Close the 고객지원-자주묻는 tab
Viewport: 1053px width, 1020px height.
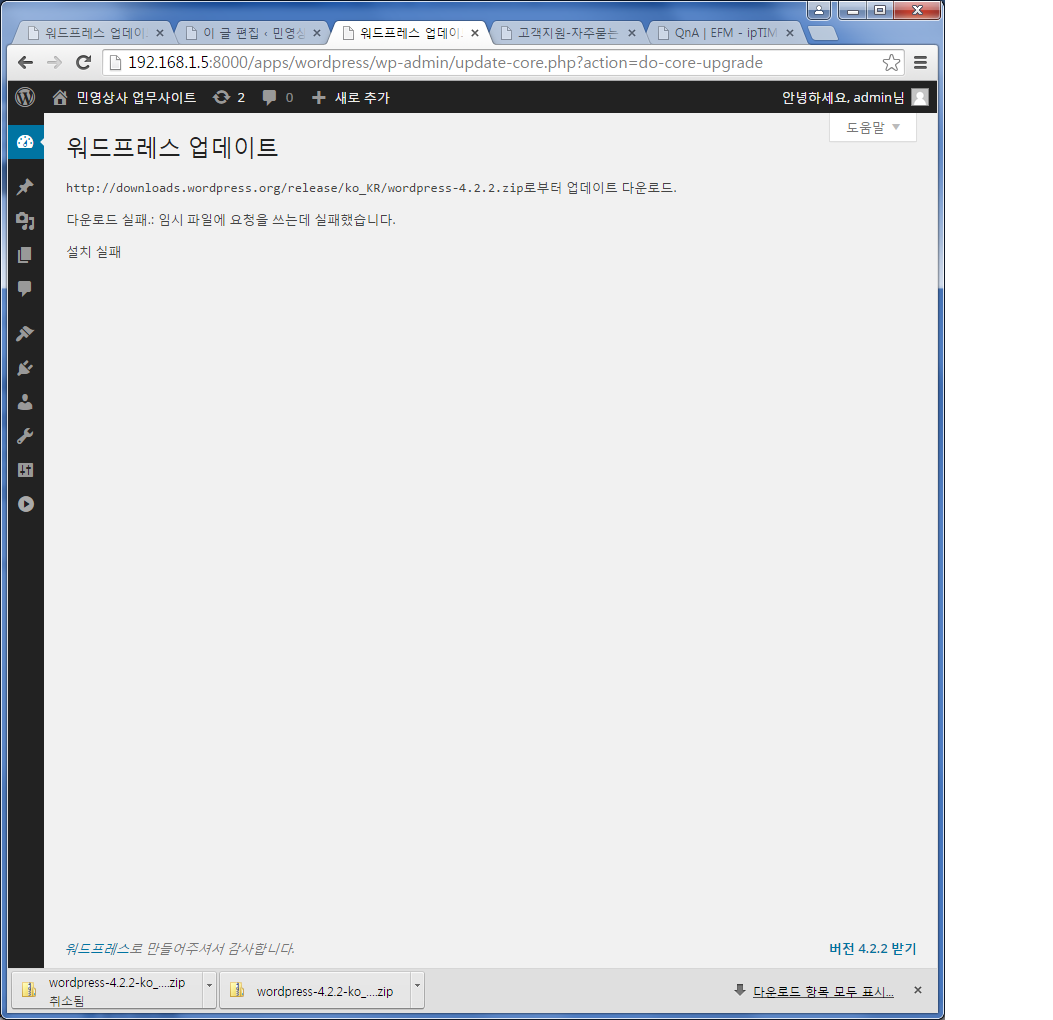(x=632, y=33)
